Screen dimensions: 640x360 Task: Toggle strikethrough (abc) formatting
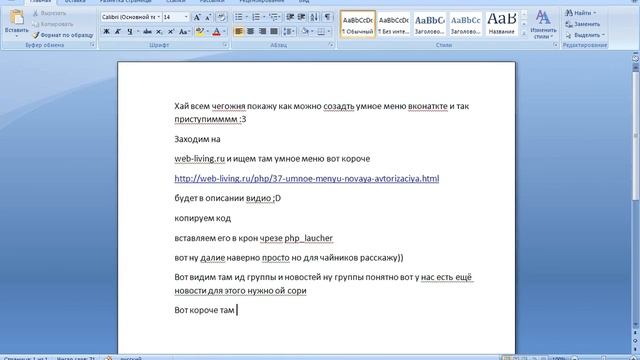(x=147, y=31)
